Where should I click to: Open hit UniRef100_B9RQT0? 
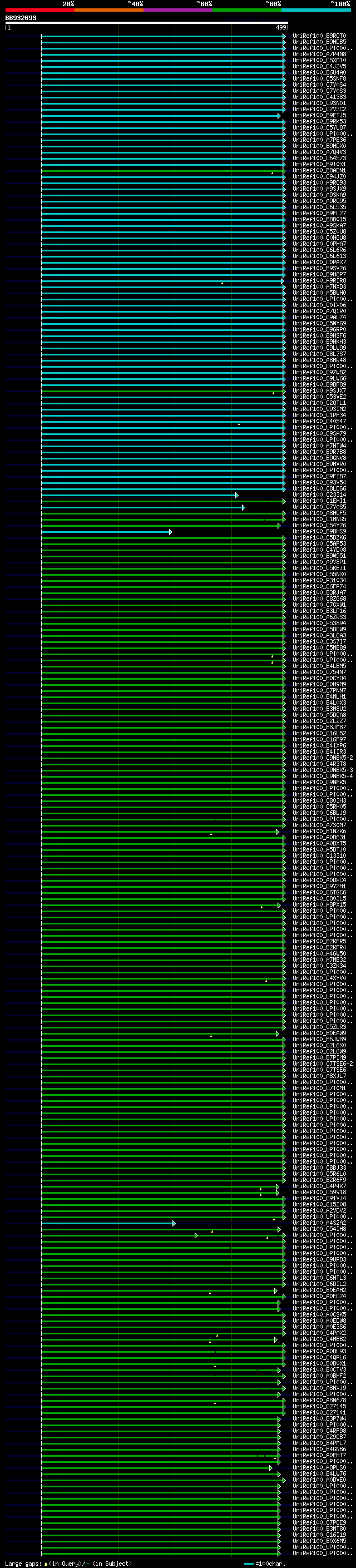[x=319, y=36]
